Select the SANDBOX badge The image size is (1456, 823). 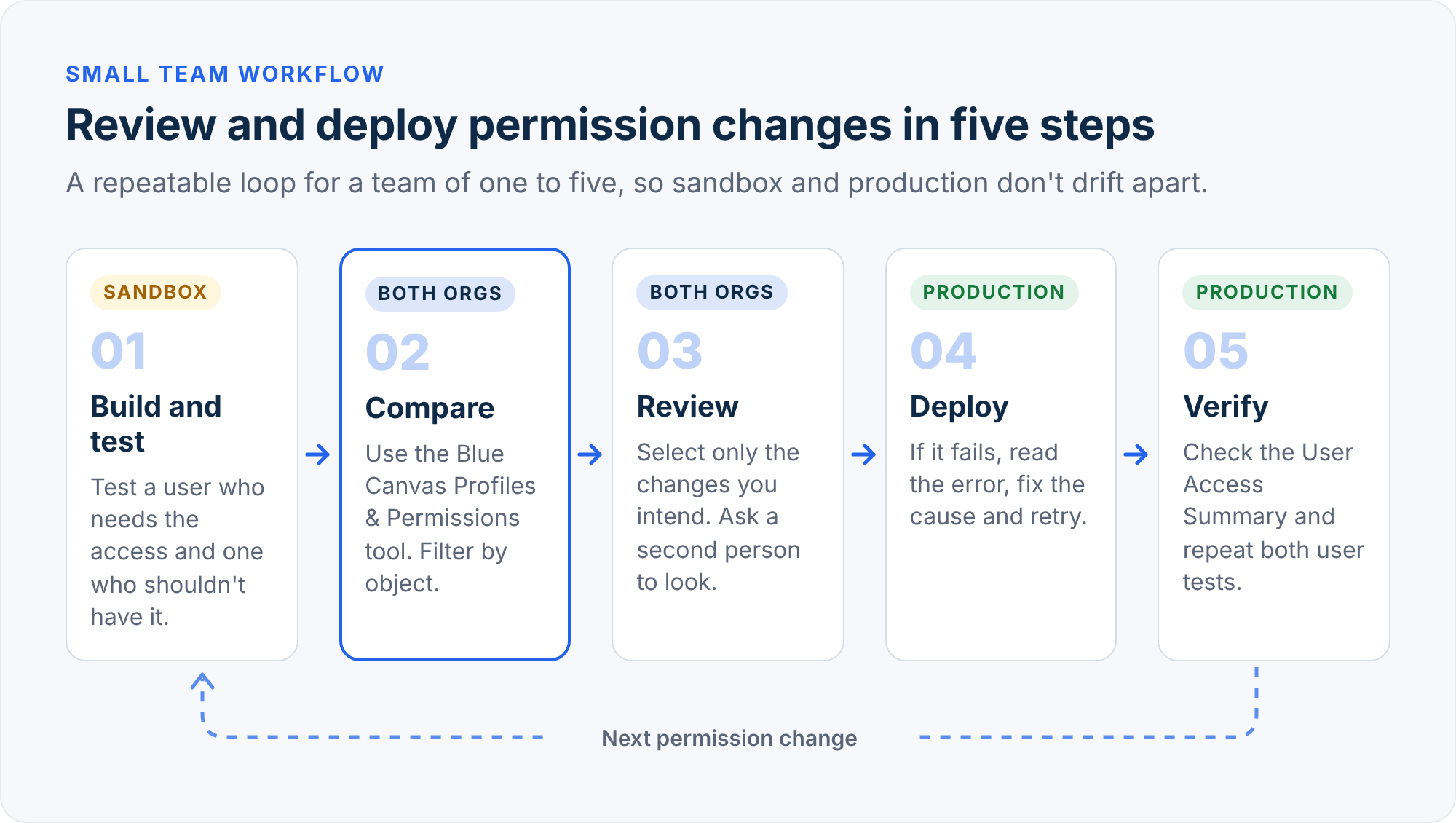(155, 292)
